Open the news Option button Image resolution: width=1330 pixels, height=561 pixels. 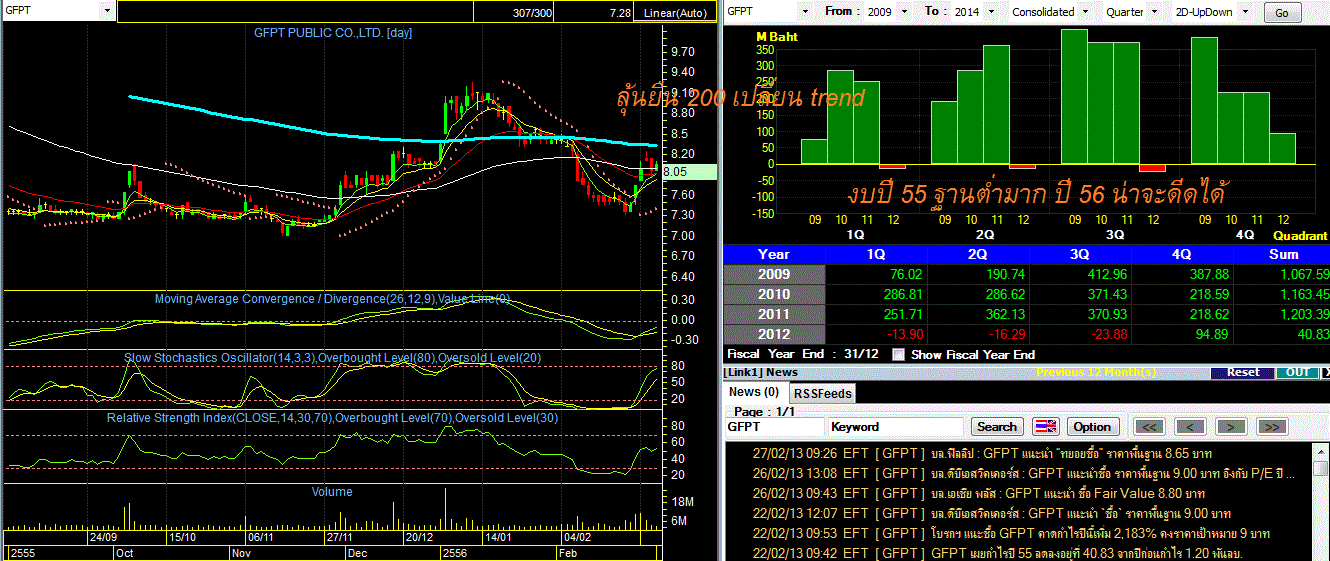[x=1093, y=426]
